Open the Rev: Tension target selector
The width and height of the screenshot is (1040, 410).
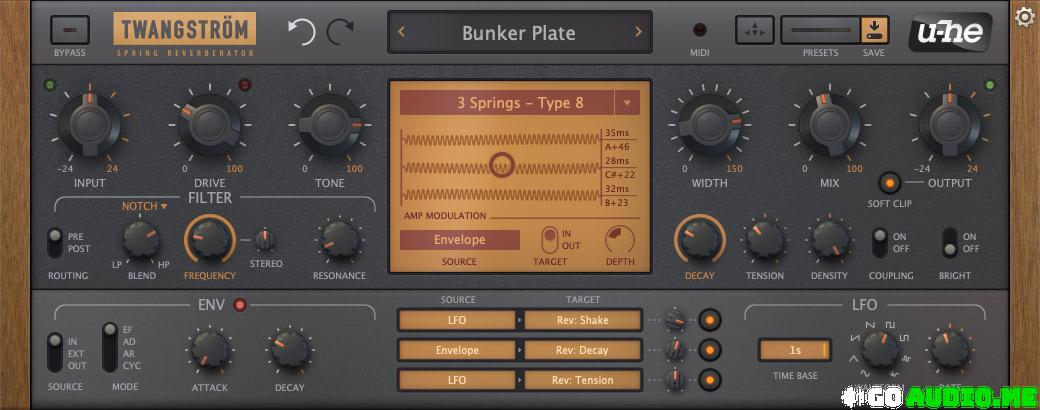583,380
